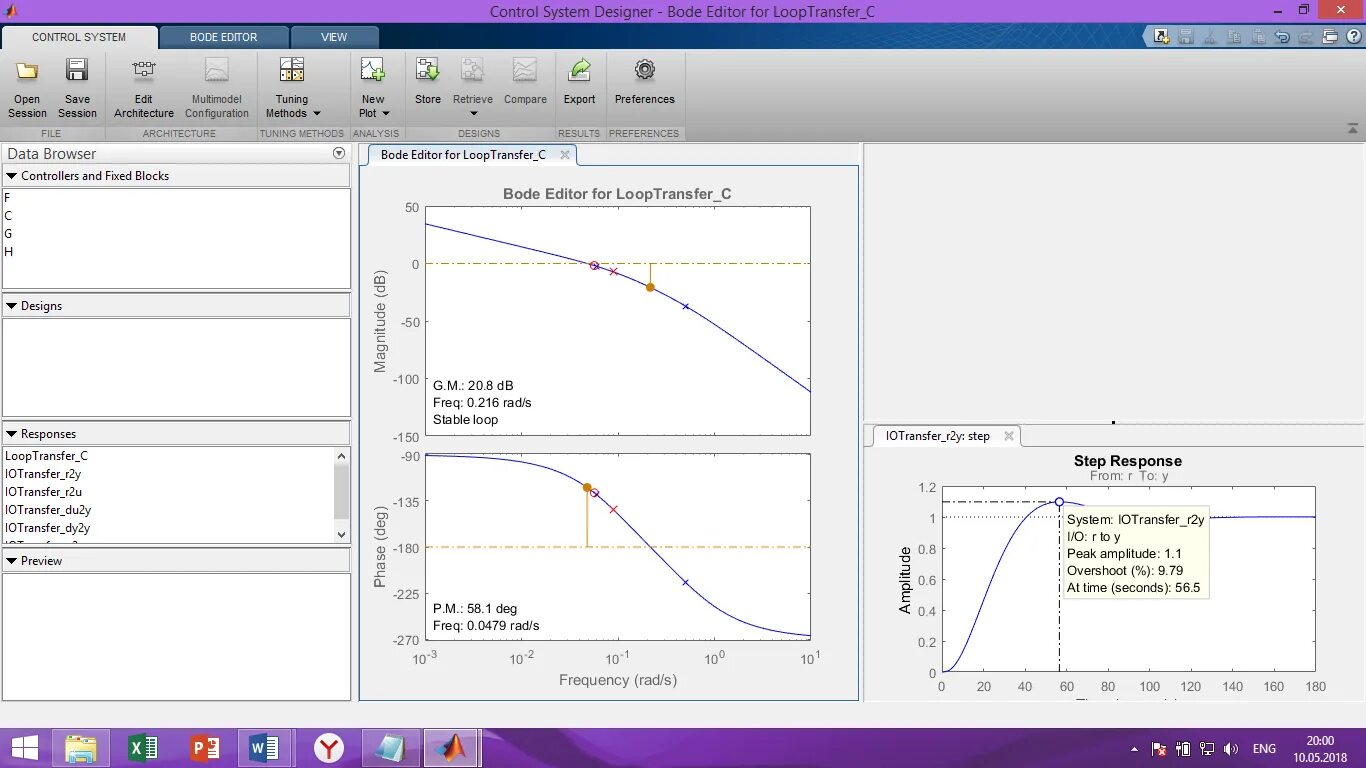Select LoopTransfer_C in Responses list
The image size is (1366, 768).
point(168,456)
